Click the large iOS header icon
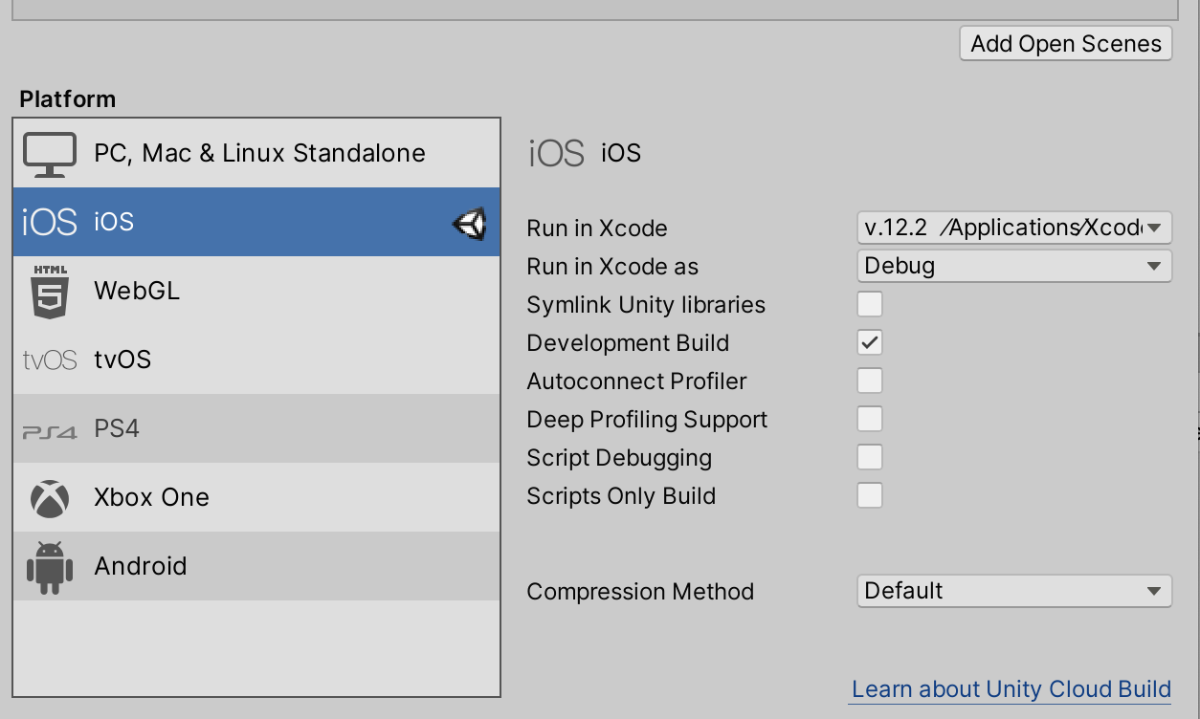 [556, 154]
